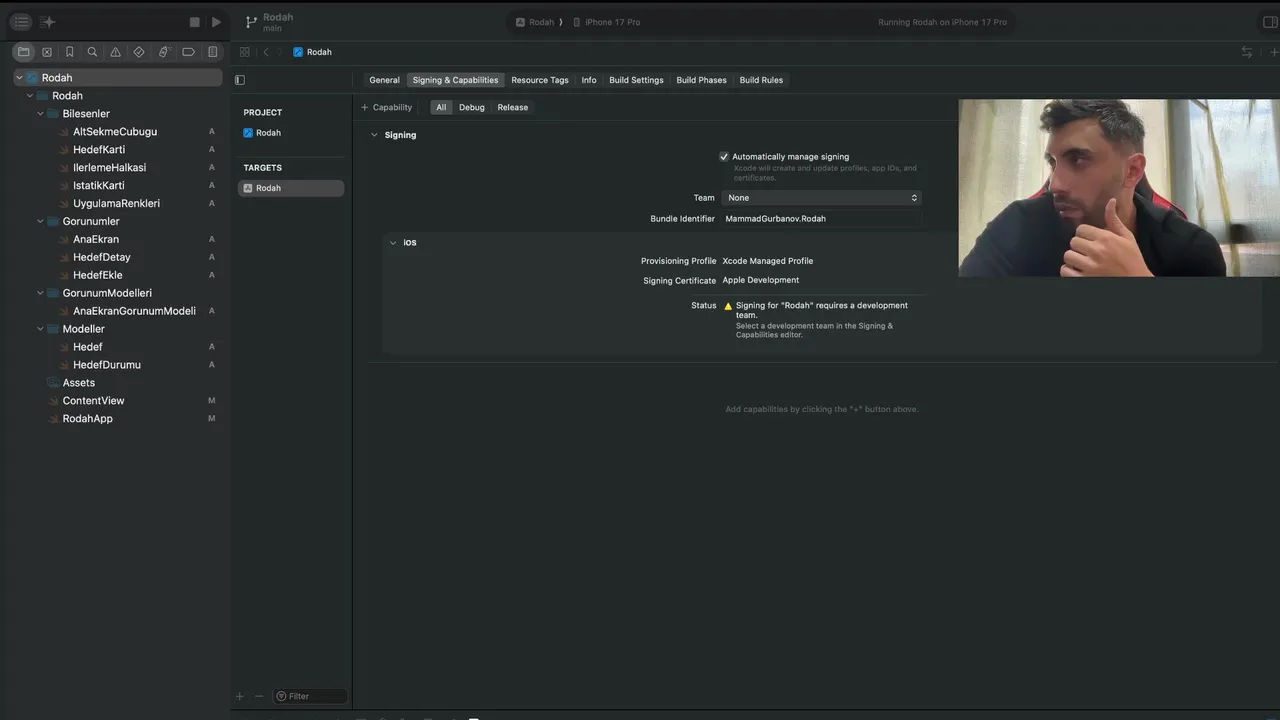
Task: Switch to Build Phases tab
Action: 701,80
